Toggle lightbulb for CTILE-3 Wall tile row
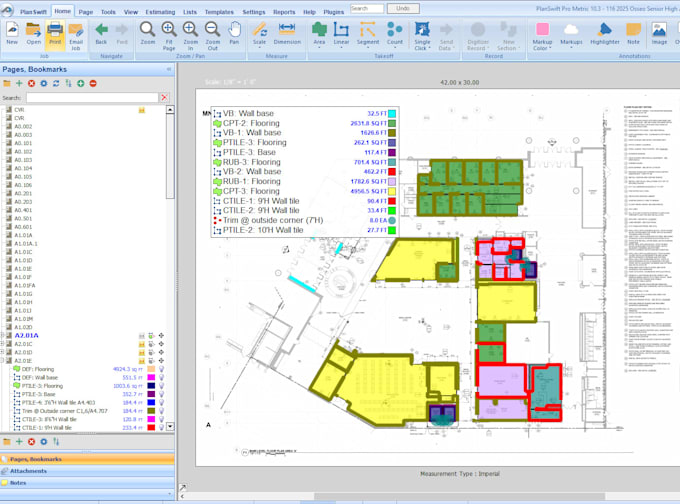This screenshot has width=680, height=504. [x=161, y=419]
